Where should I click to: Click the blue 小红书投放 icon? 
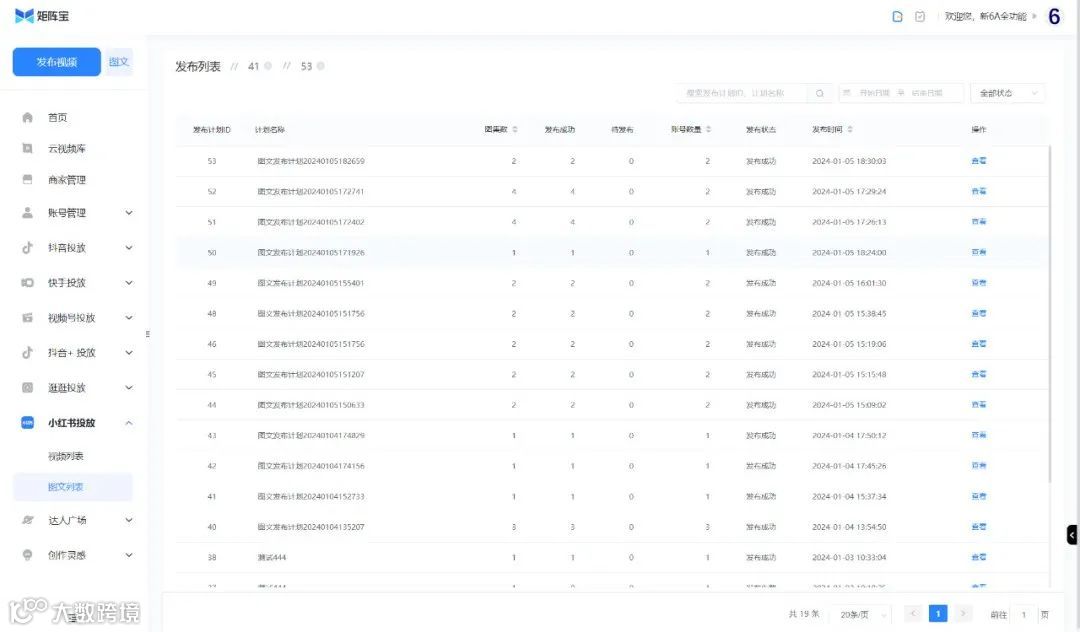pos(28,423)
